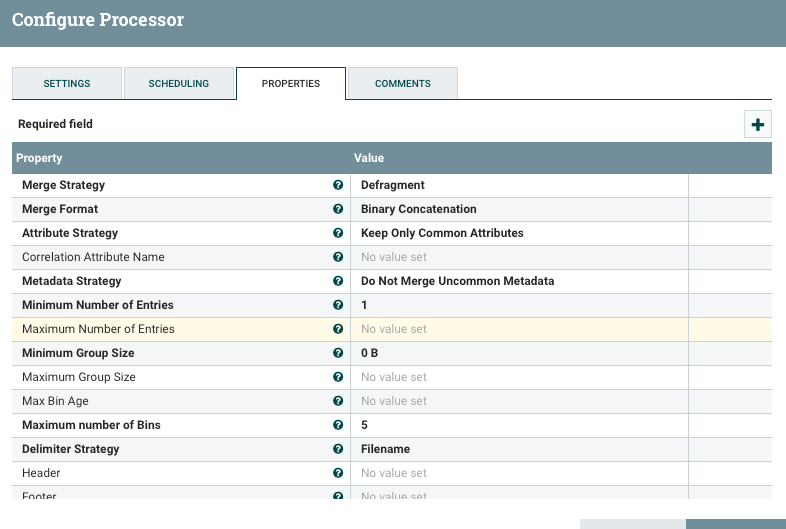This screenshot has height=529, width=786.
Task: Click the add new property plus icon
Action: [757, 125]
